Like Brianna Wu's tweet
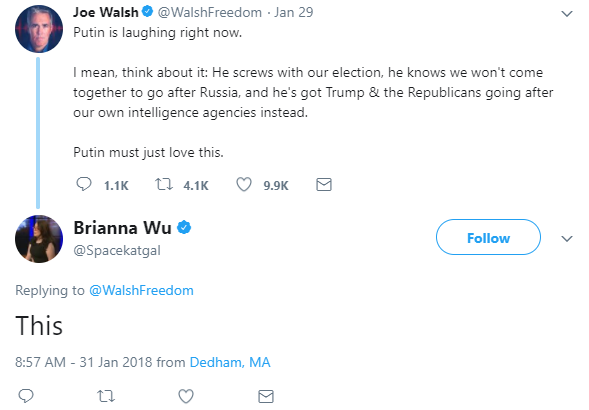 (x=186, y=396)
